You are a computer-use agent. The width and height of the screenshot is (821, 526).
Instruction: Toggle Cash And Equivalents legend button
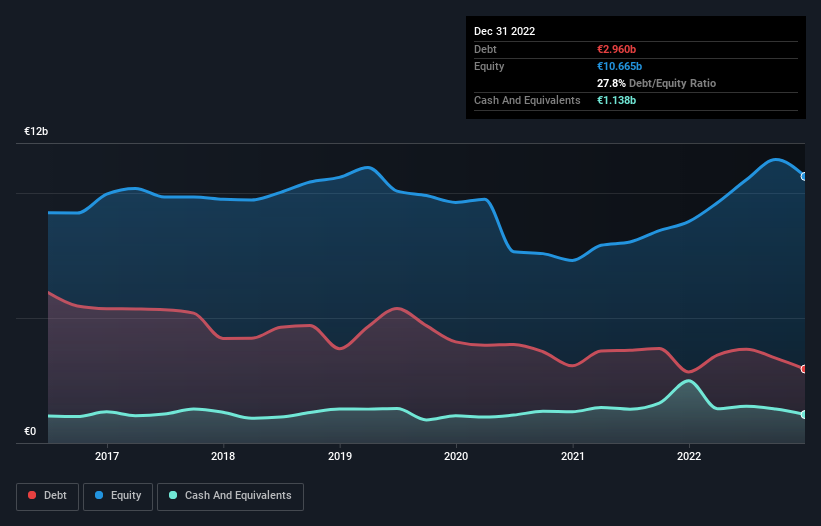pos(230,496)
